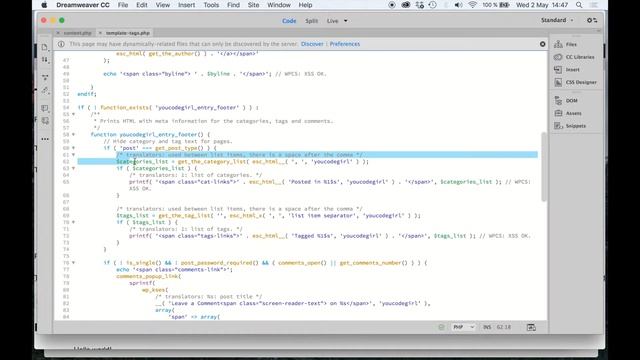This screenshot has width=640, height=360.
Task: Collapse code fold at line 58
Action: pyautogui.click(x=73, y=134)
